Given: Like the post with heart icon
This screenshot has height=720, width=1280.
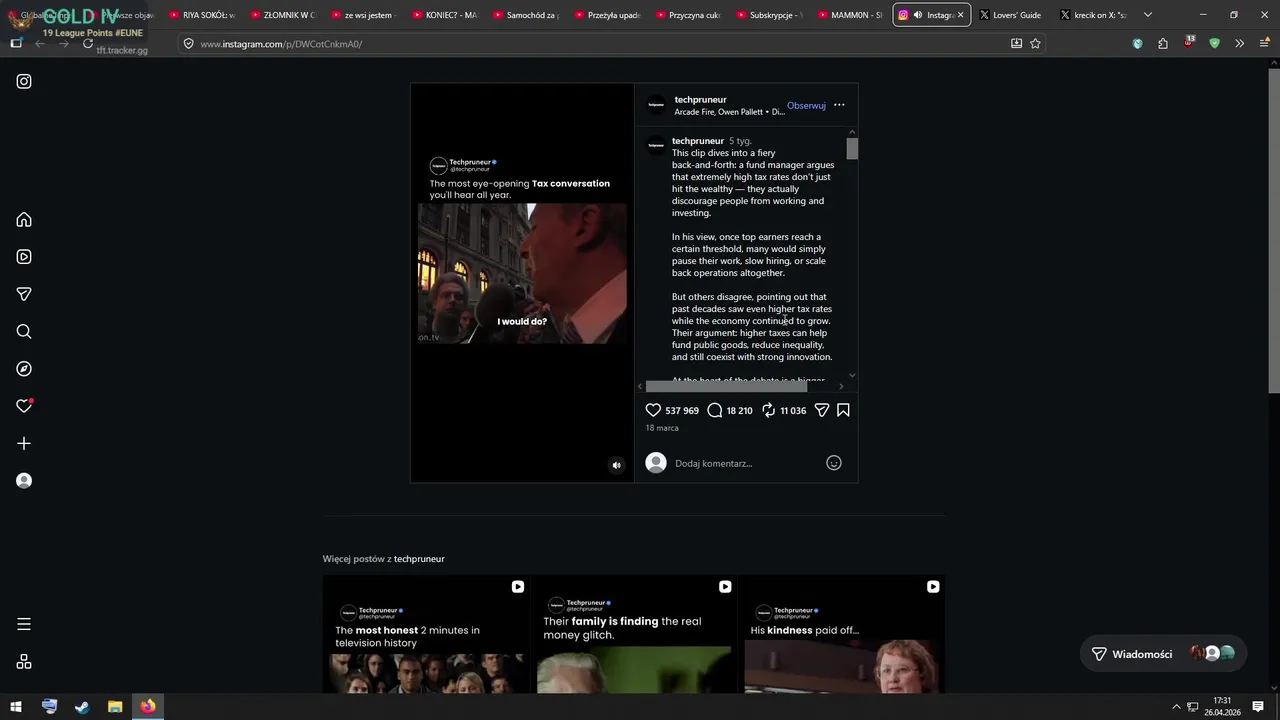Looking at the screenshot, I should 653,410.
